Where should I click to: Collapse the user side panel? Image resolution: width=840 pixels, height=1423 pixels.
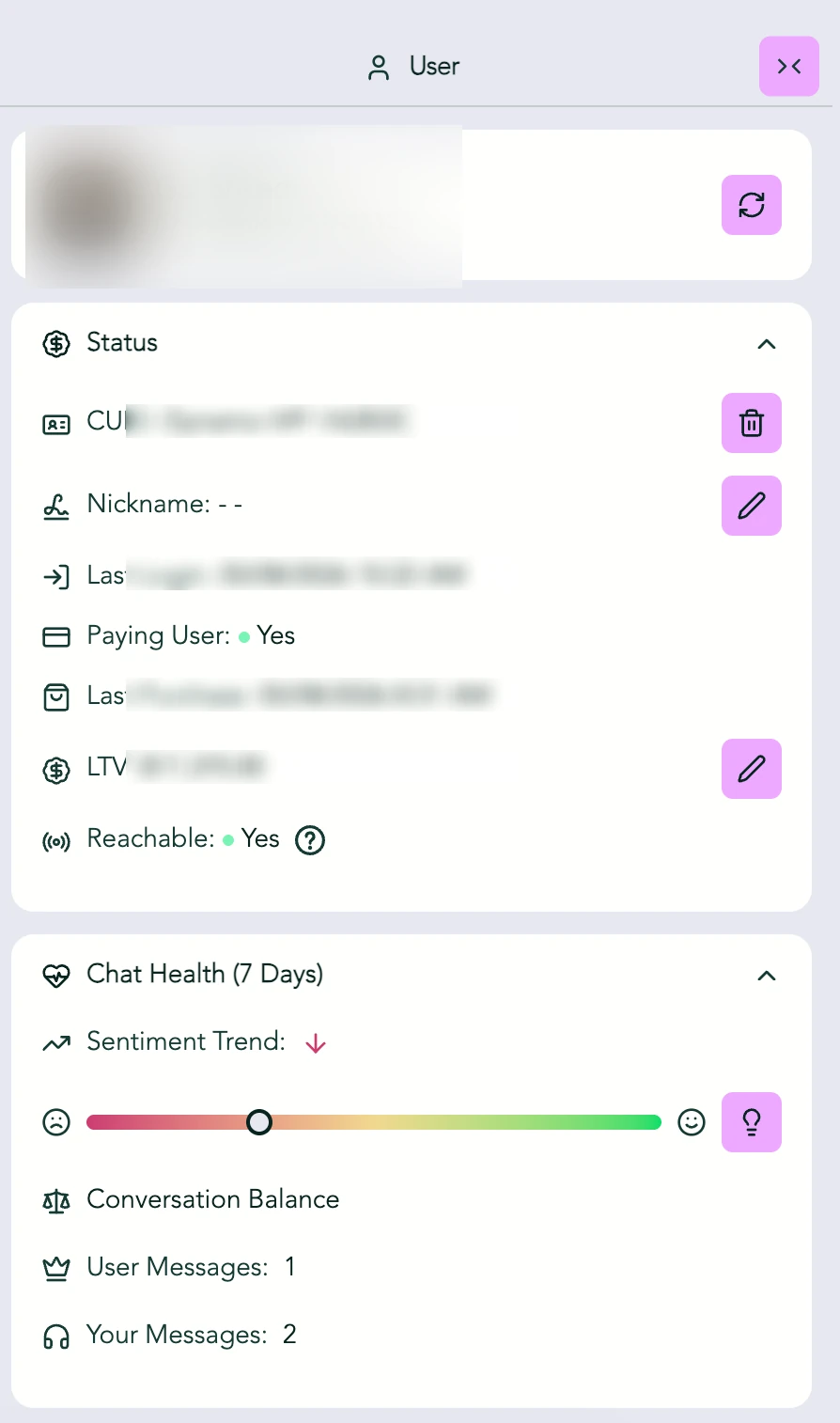tap(789, 66)
